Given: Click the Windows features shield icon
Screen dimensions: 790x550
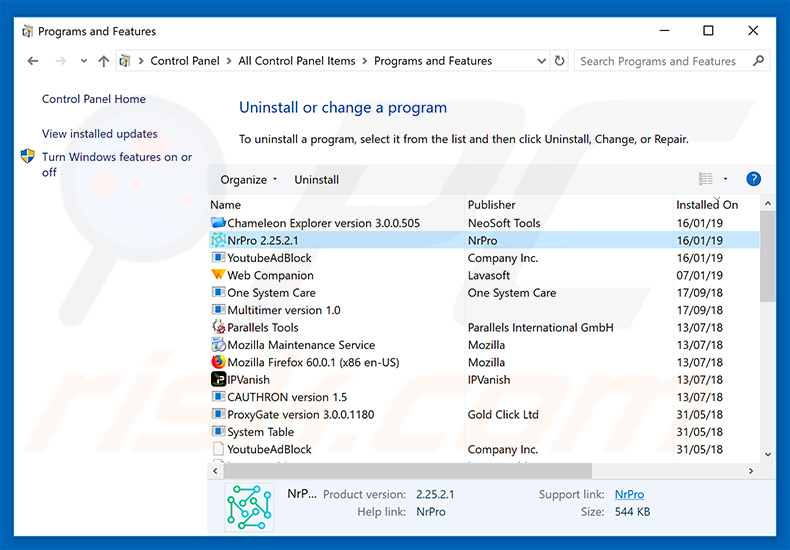Looking at the screenshot, I should (x=28, y=156).
